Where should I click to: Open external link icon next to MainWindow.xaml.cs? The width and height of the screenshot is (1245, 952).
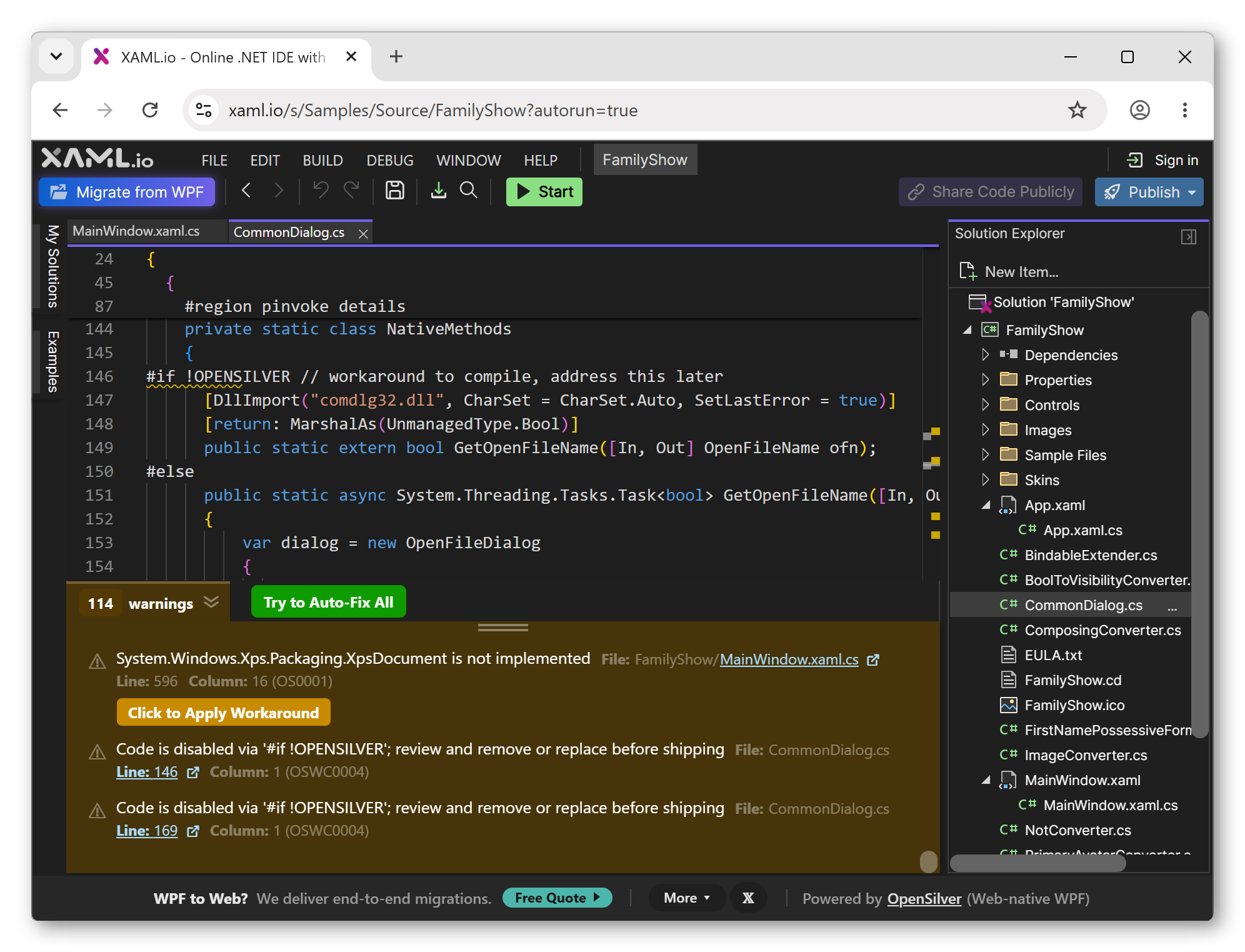[873, 660]
